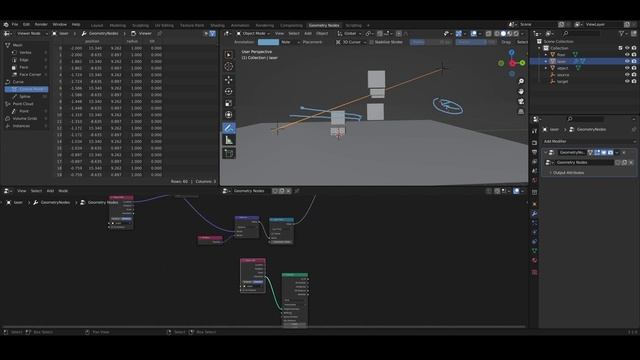Switch perspective/orthographic grid icon in viewport
The image size is (640, 360).
[x=521, y=111]
